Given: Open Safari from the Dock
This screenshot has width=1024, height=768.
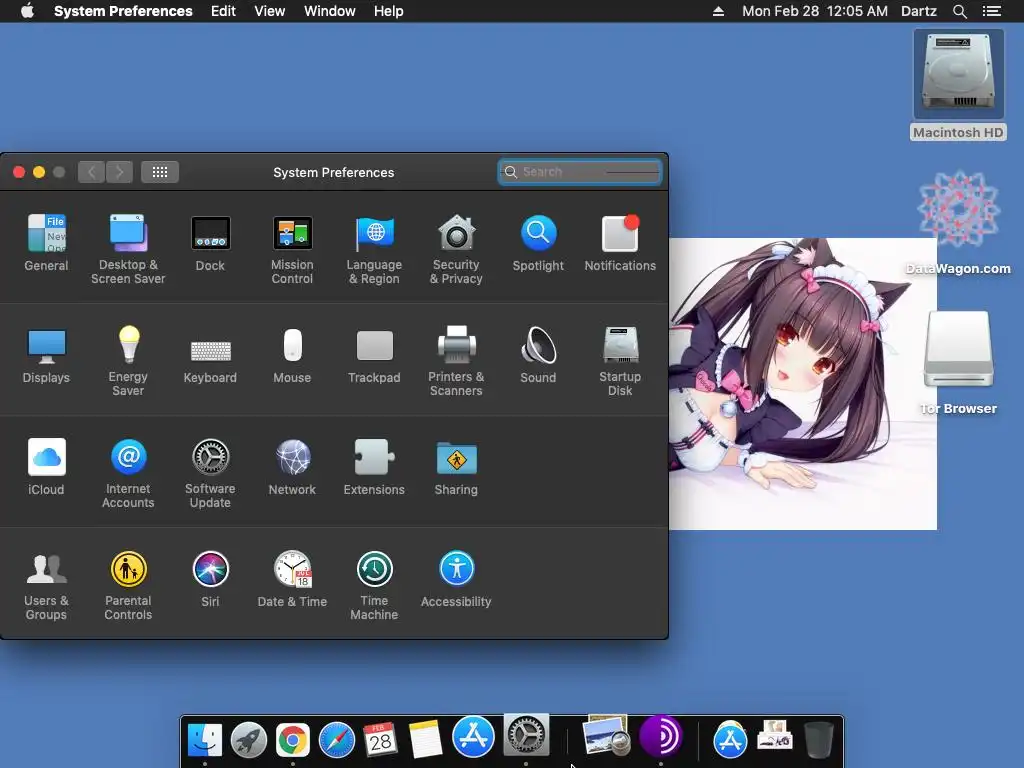Looking at the screenshot, I should pos(337,740).
